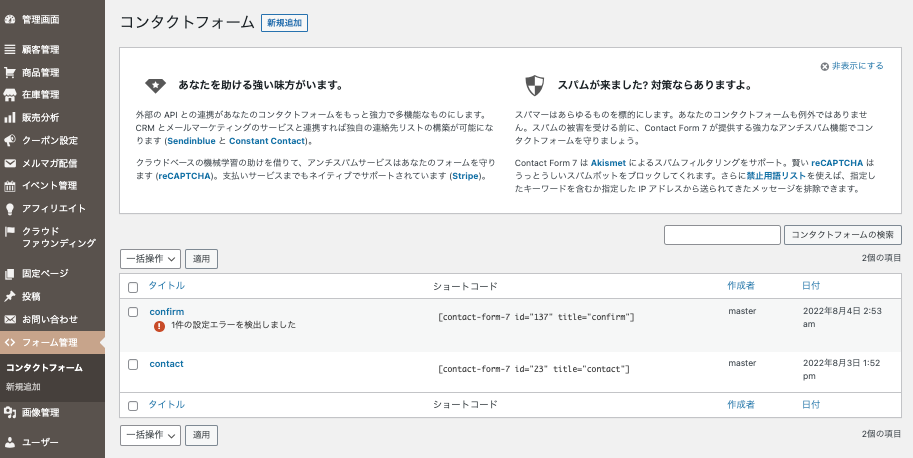Click the envelope icon beside メルマガ配信
This screenshot has width=913, height=458.
coord(10,163)
